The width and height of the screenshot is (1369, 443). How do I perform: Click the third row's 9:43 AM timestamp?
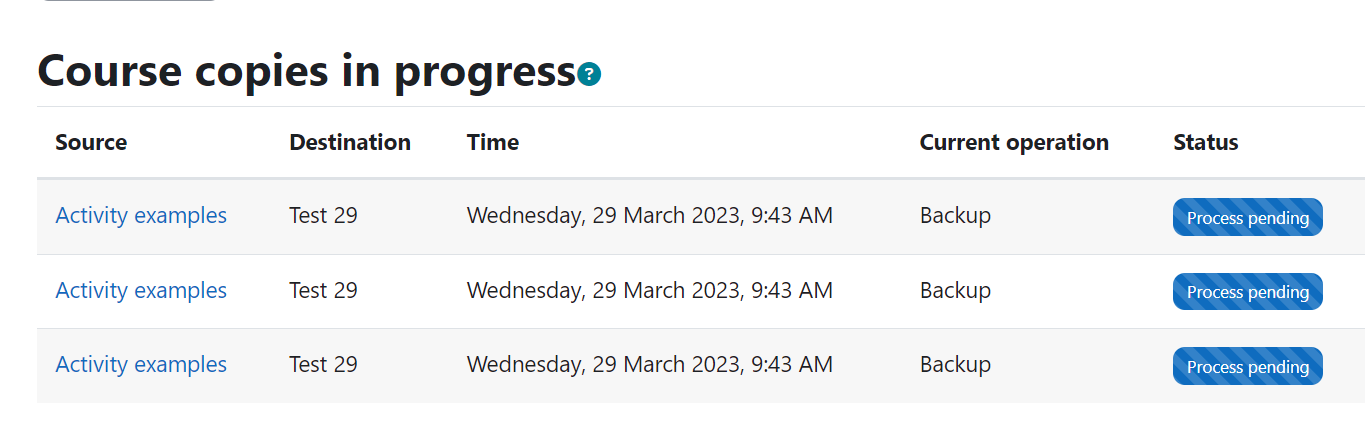pos(792,364)
